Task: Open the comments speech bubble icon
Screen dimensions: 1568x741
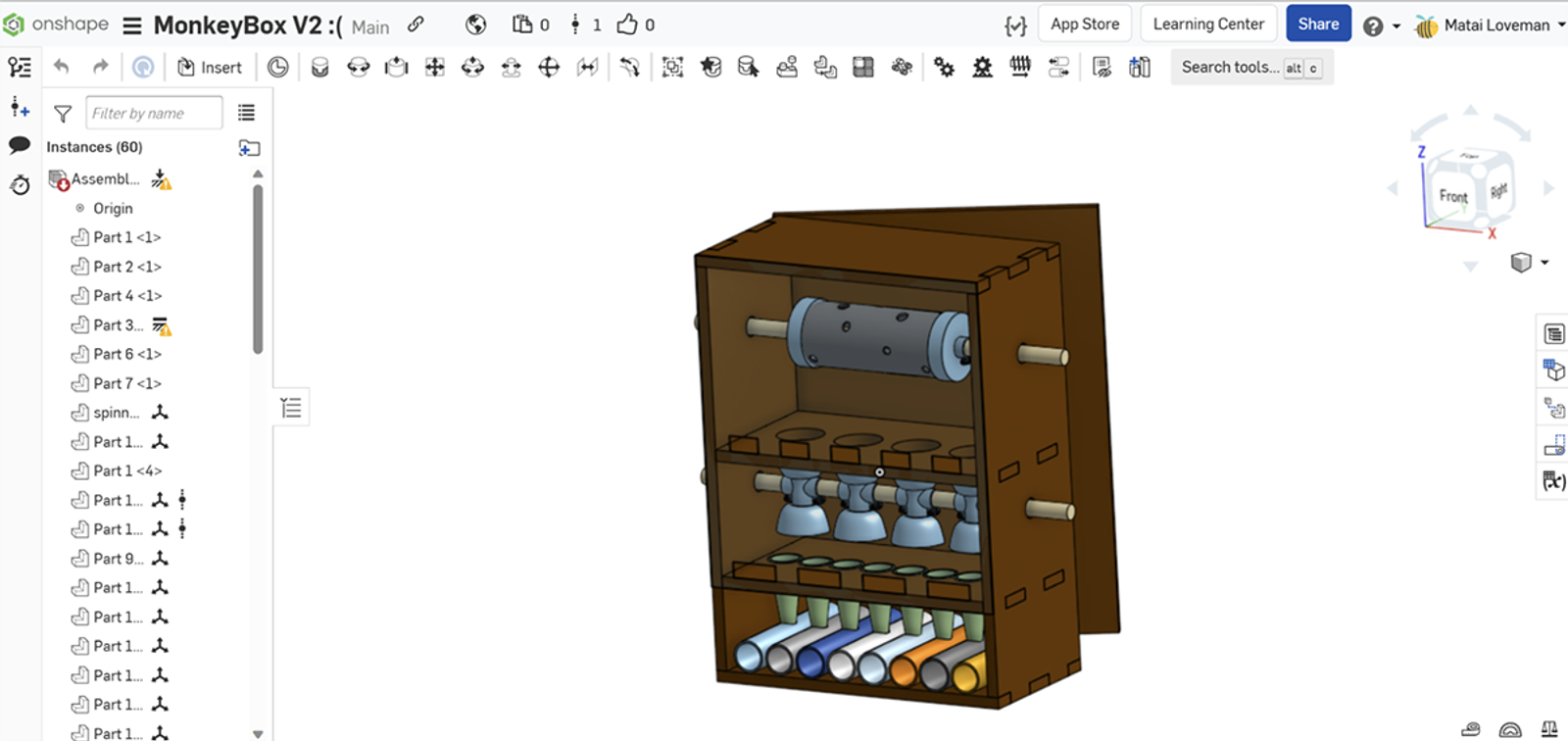Action: [20, 145]
